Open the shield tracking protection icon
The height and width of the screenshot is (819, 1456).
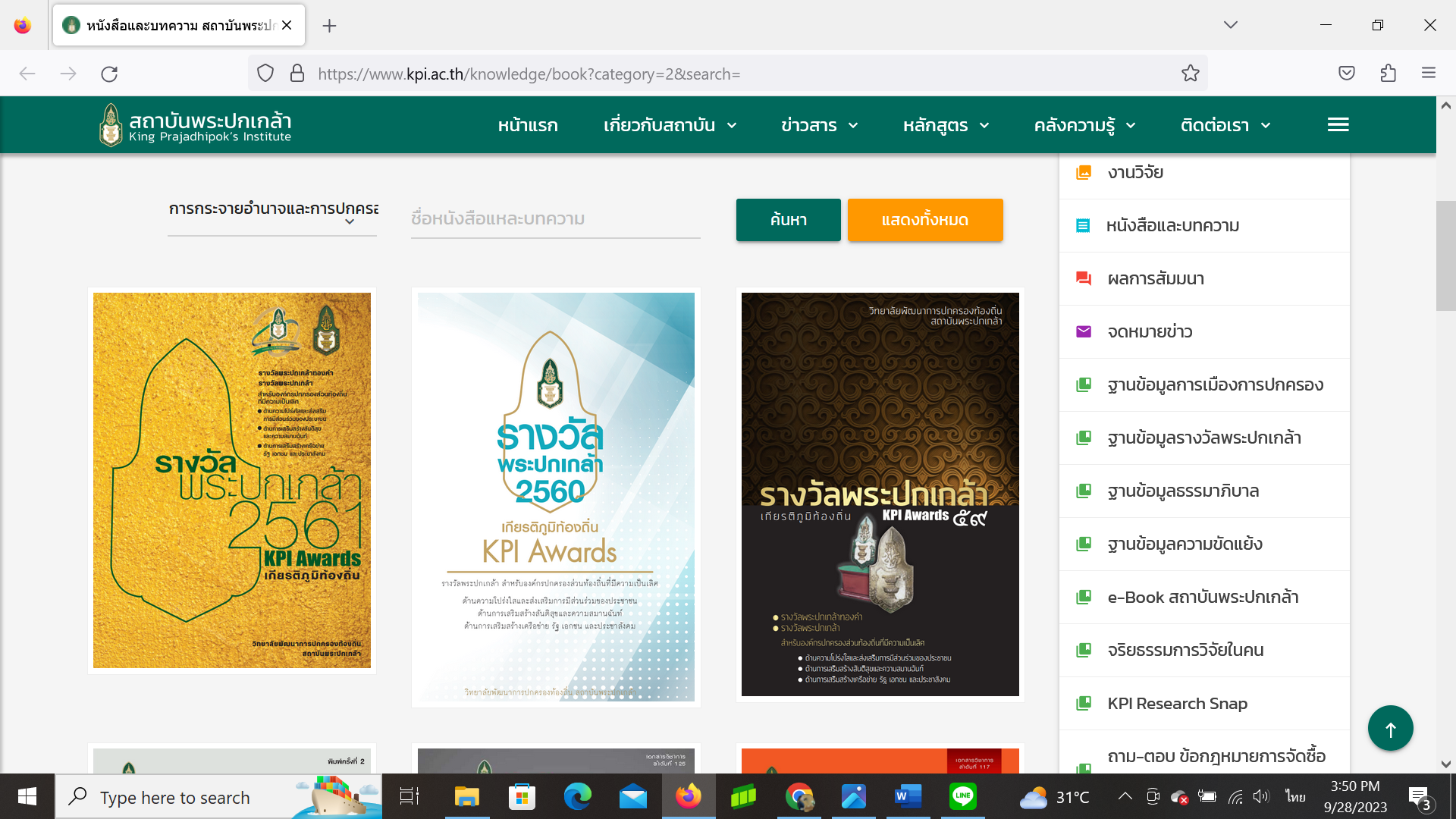pos(265,74)
